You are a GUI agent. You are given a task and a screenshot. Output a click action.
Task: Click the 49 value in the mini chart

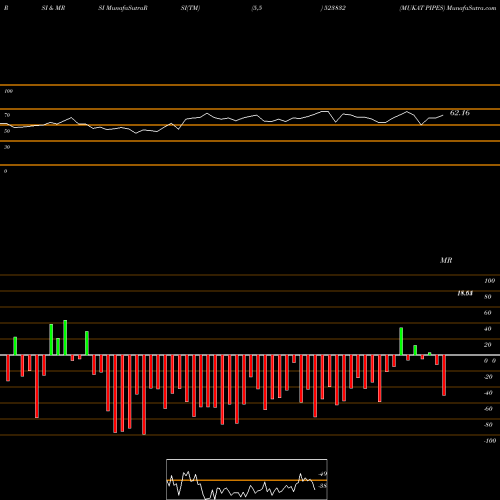point(323,474)
